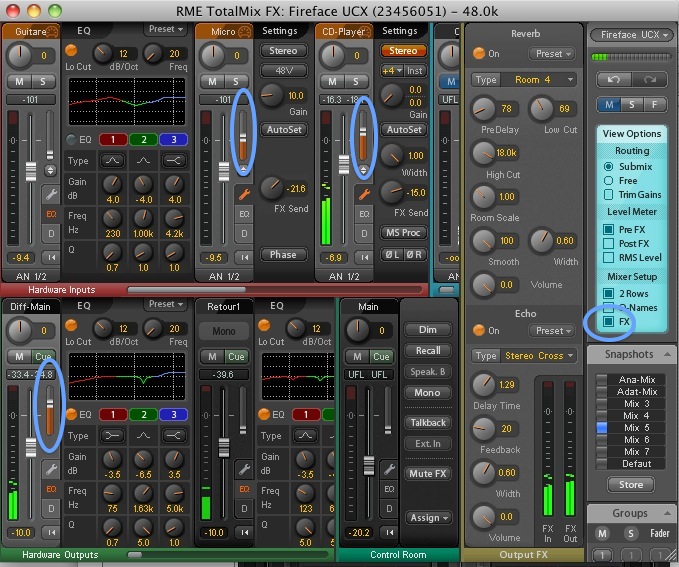Open the wrench settings of Main channel
The image size is (679, 567).
(389, 470)
